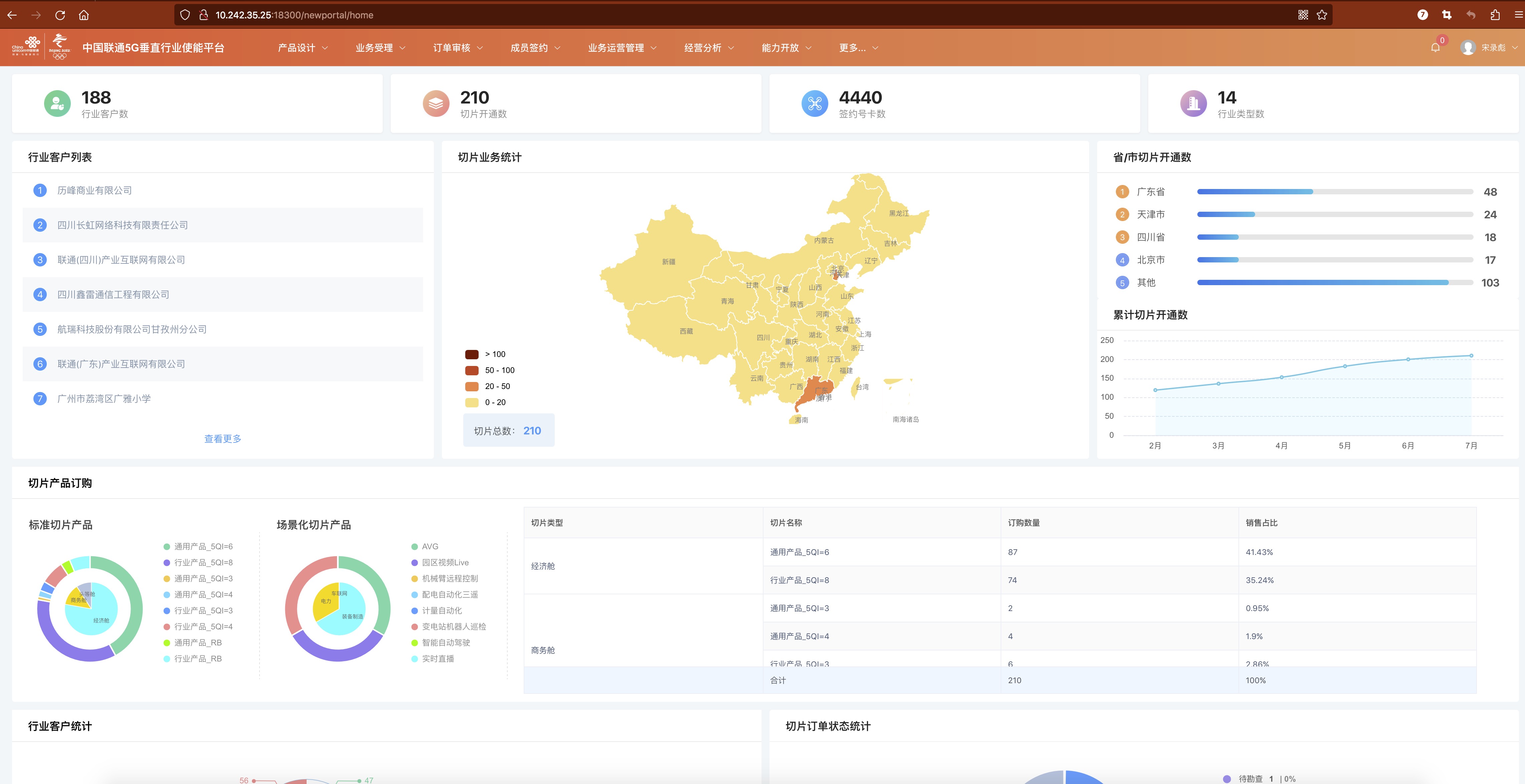Expand the 业务运营管理 menu

point(622,47)
